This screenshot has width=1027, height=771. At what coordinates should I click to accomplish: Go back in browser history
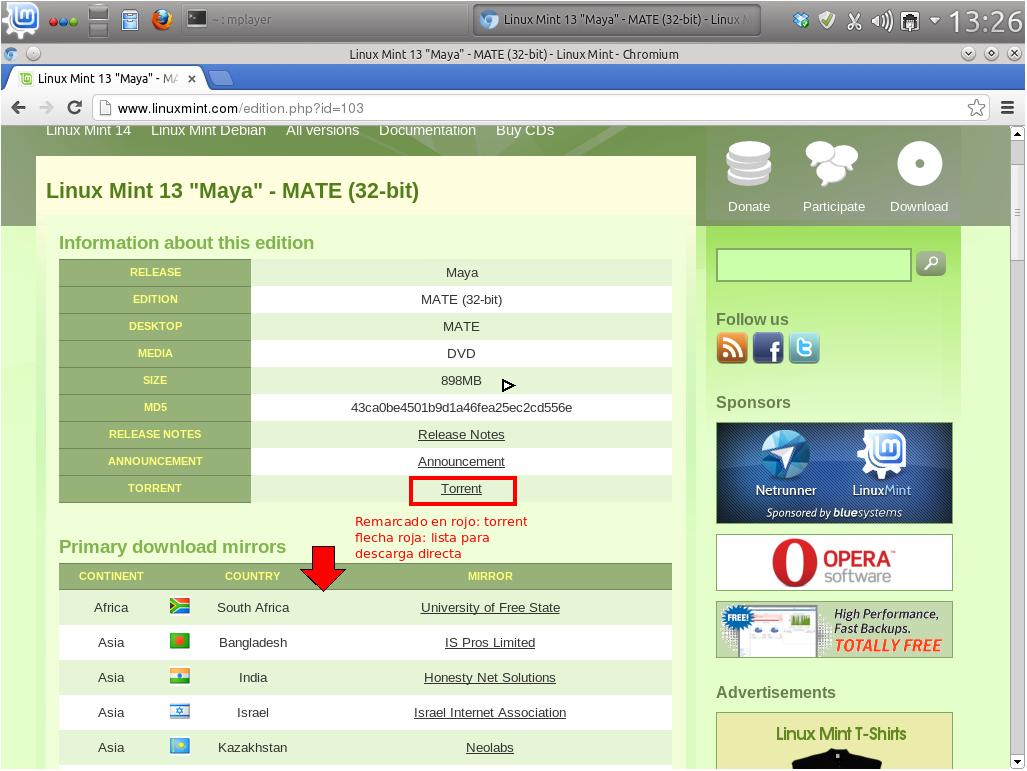pyautogui.click(x=18, y=107)
